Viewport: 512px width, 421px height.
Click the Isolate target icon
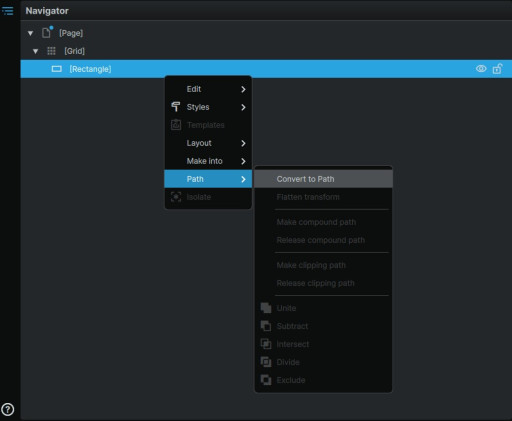click(x=176, y=197)
